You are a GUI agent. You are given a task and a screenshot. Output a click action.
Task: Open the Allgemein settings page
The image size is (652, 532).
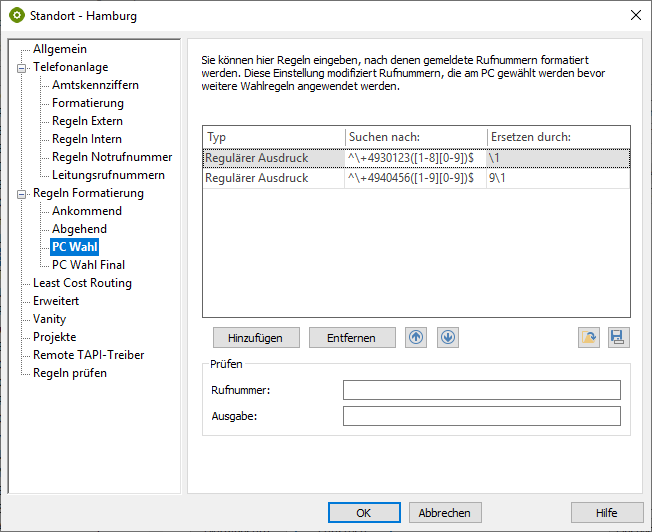[60, 49]
